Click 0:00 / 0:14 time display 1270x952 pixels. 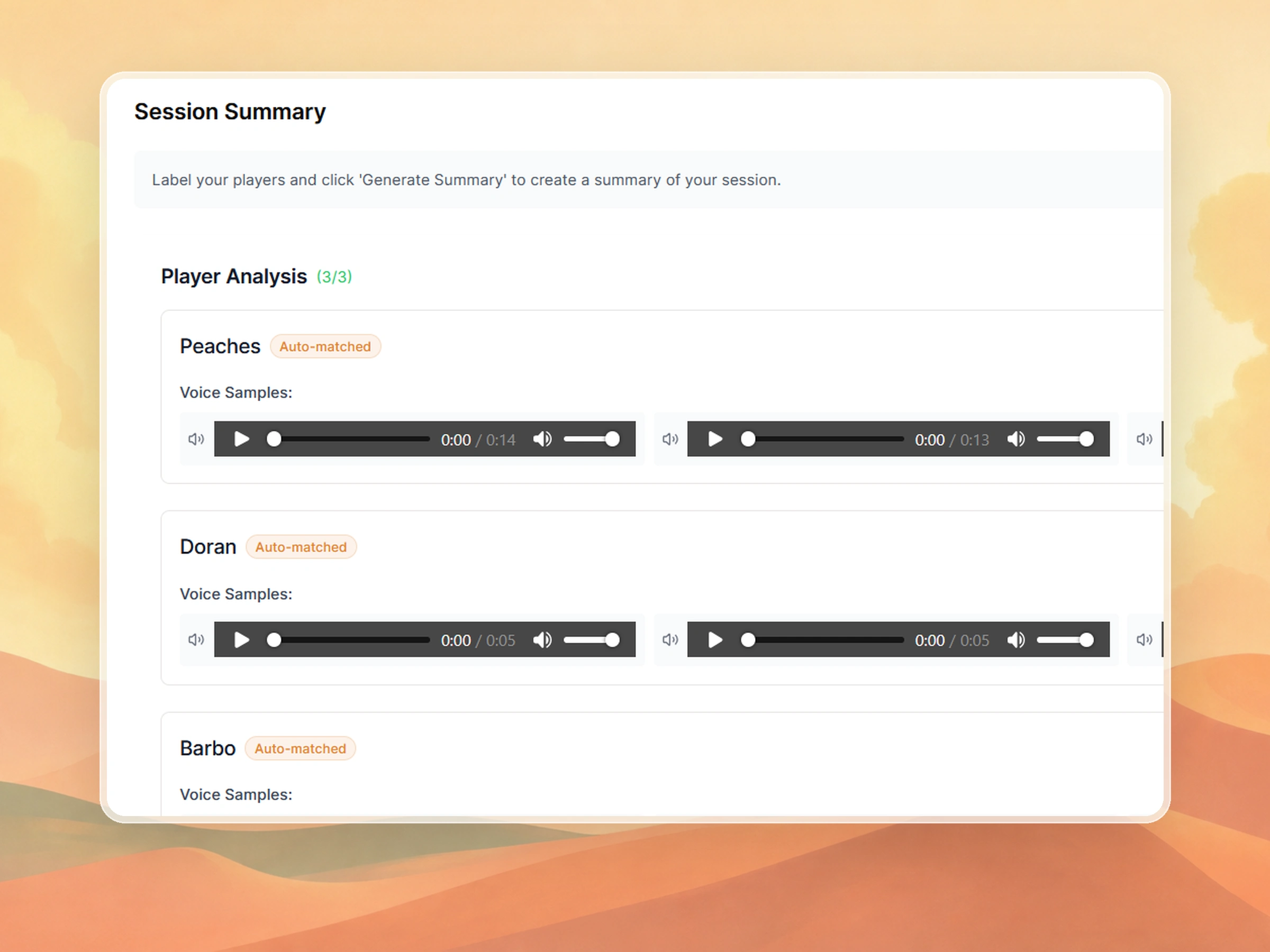tap(478, 440)
